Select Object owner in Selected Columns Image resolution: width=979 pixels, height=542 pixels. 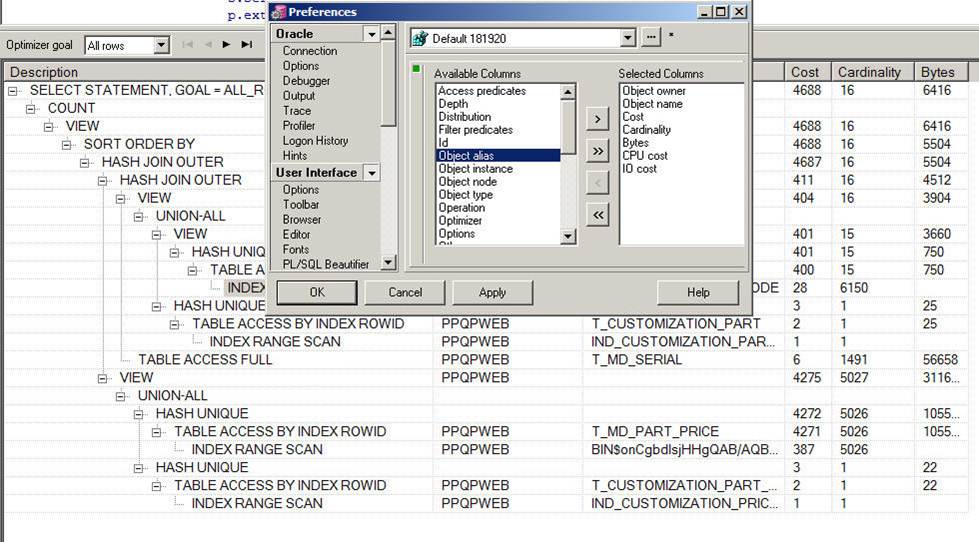pos(654,91)
